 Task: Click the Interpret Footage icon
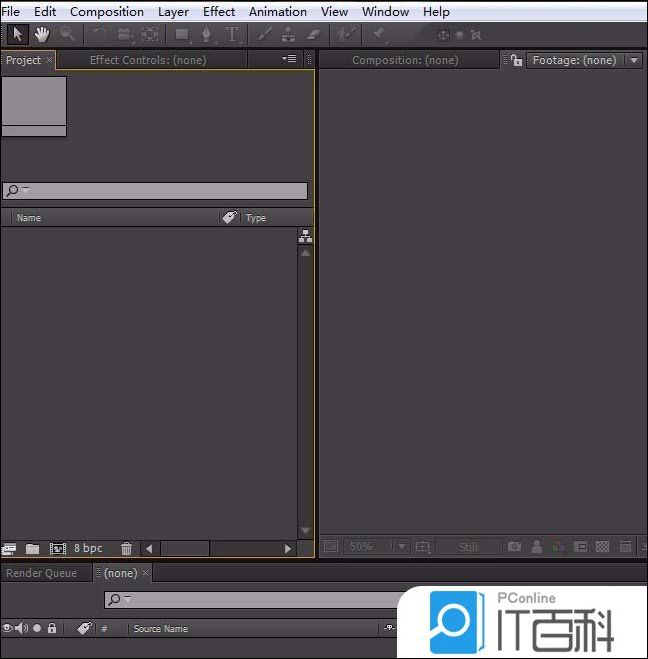(x=9, y=548)
